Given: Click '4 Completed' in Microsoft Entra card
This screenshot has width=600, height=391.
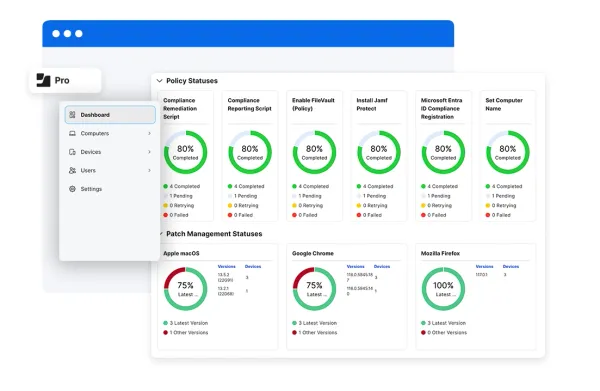Looking at the screenshot, I should coord(442,186).
